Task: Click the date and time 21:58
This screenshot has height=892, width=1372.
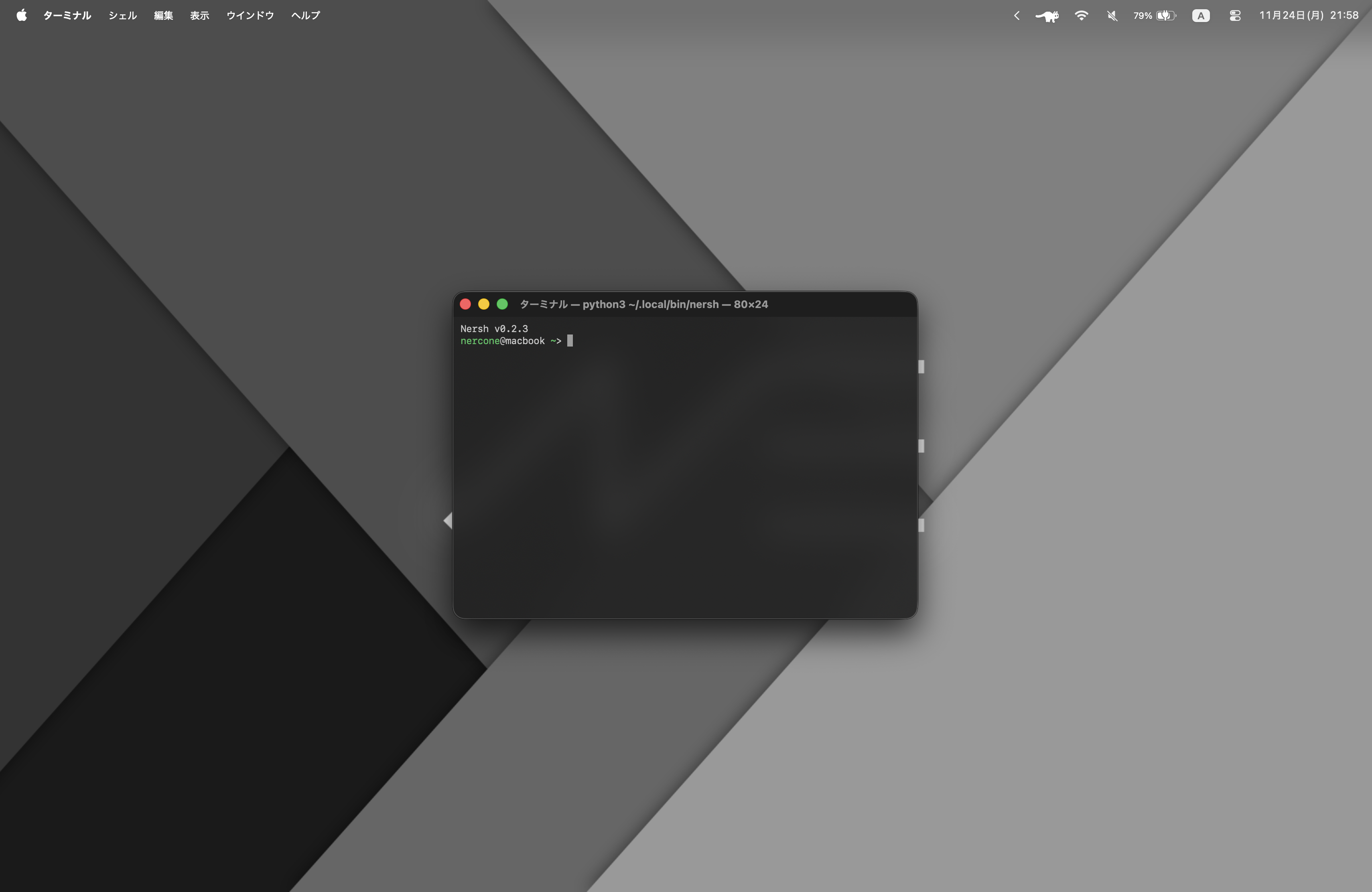Action: [1309, 16]
